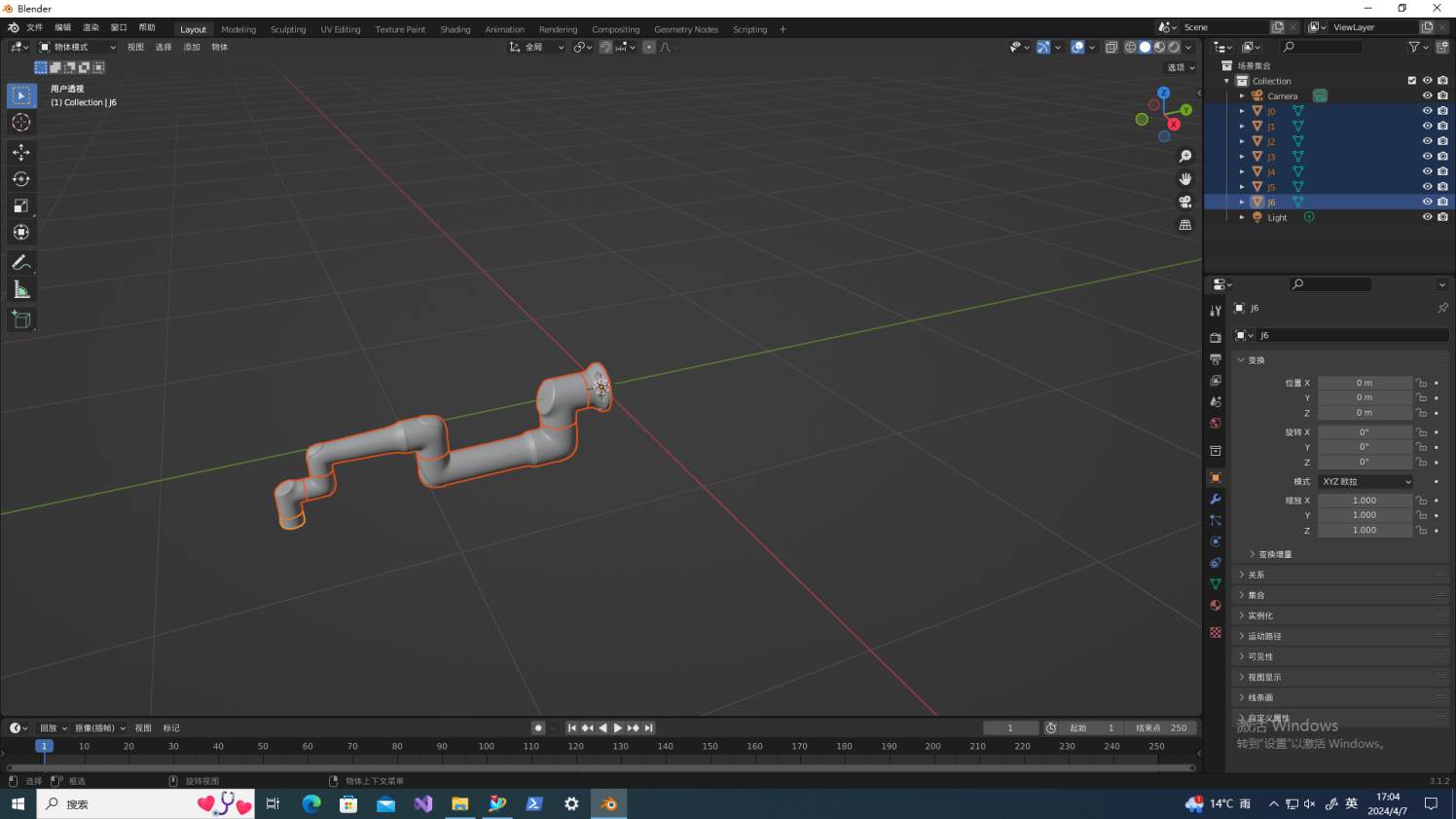
Task: Open the Scene properties tab
Action: point(1216,402)
